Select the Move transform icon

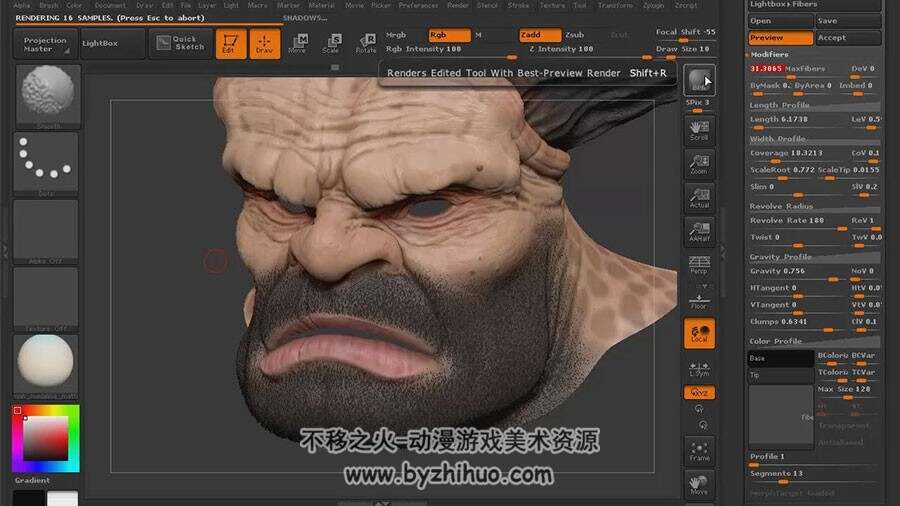point(297,44)
